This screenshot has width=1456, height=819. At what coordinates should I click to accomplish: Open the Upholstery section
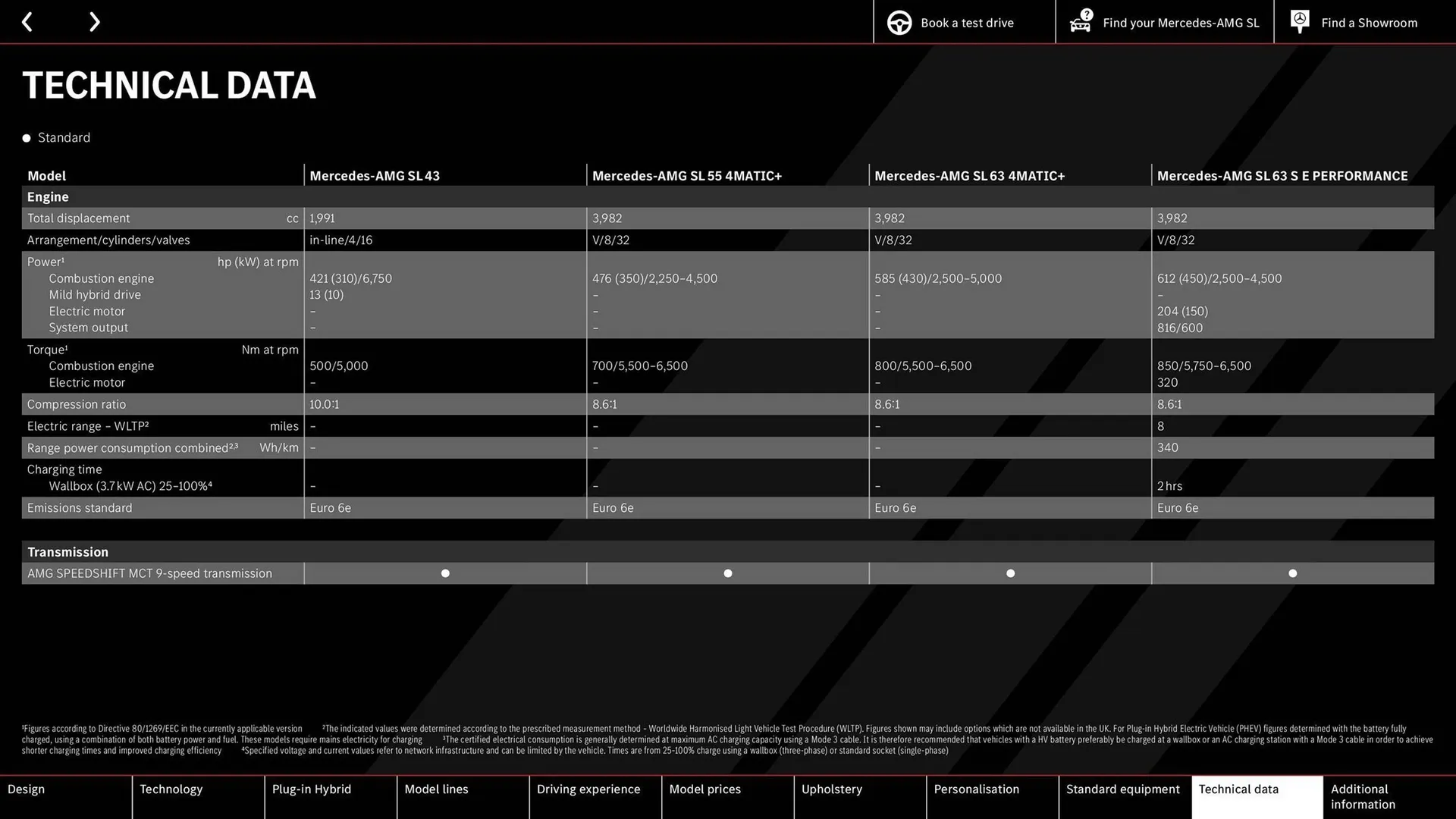click(x=831, y=789)
